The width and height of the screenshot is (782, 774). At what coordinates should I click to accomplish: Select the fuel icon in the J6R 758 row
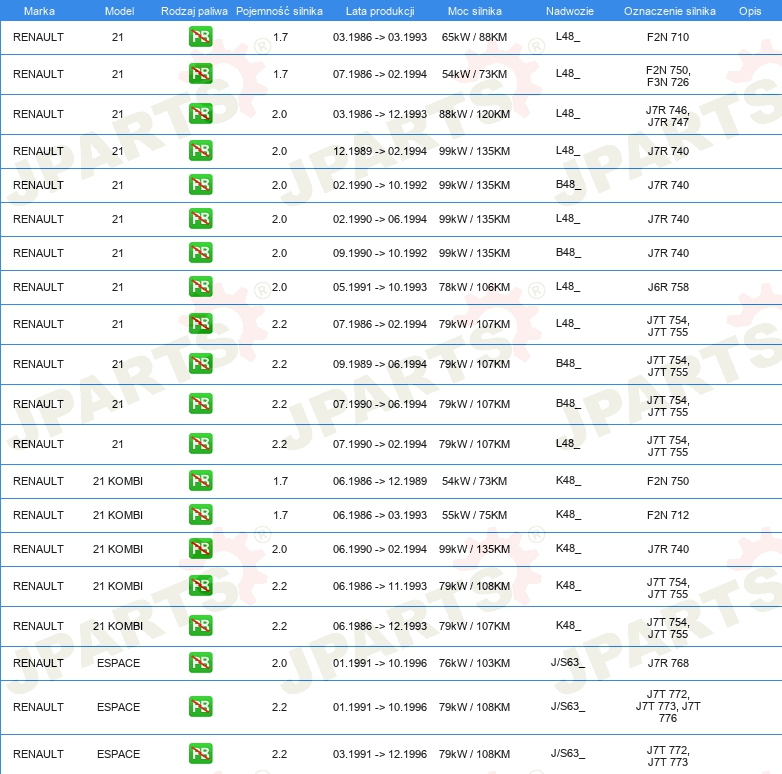click(x=200, y=287)
